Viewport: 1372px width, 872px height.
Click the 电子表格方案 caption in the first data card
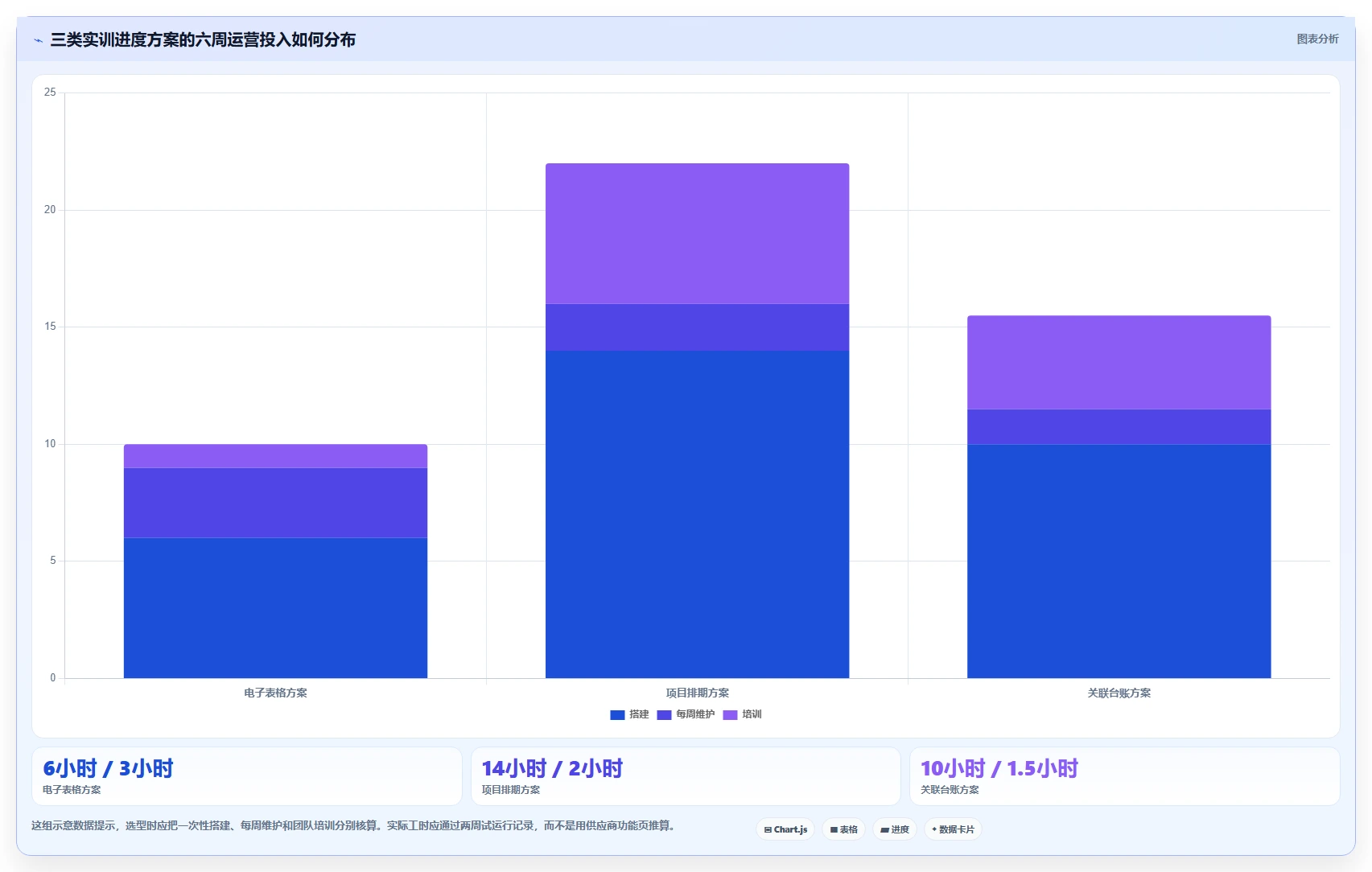pyautogui.click(x=72, y=790)
